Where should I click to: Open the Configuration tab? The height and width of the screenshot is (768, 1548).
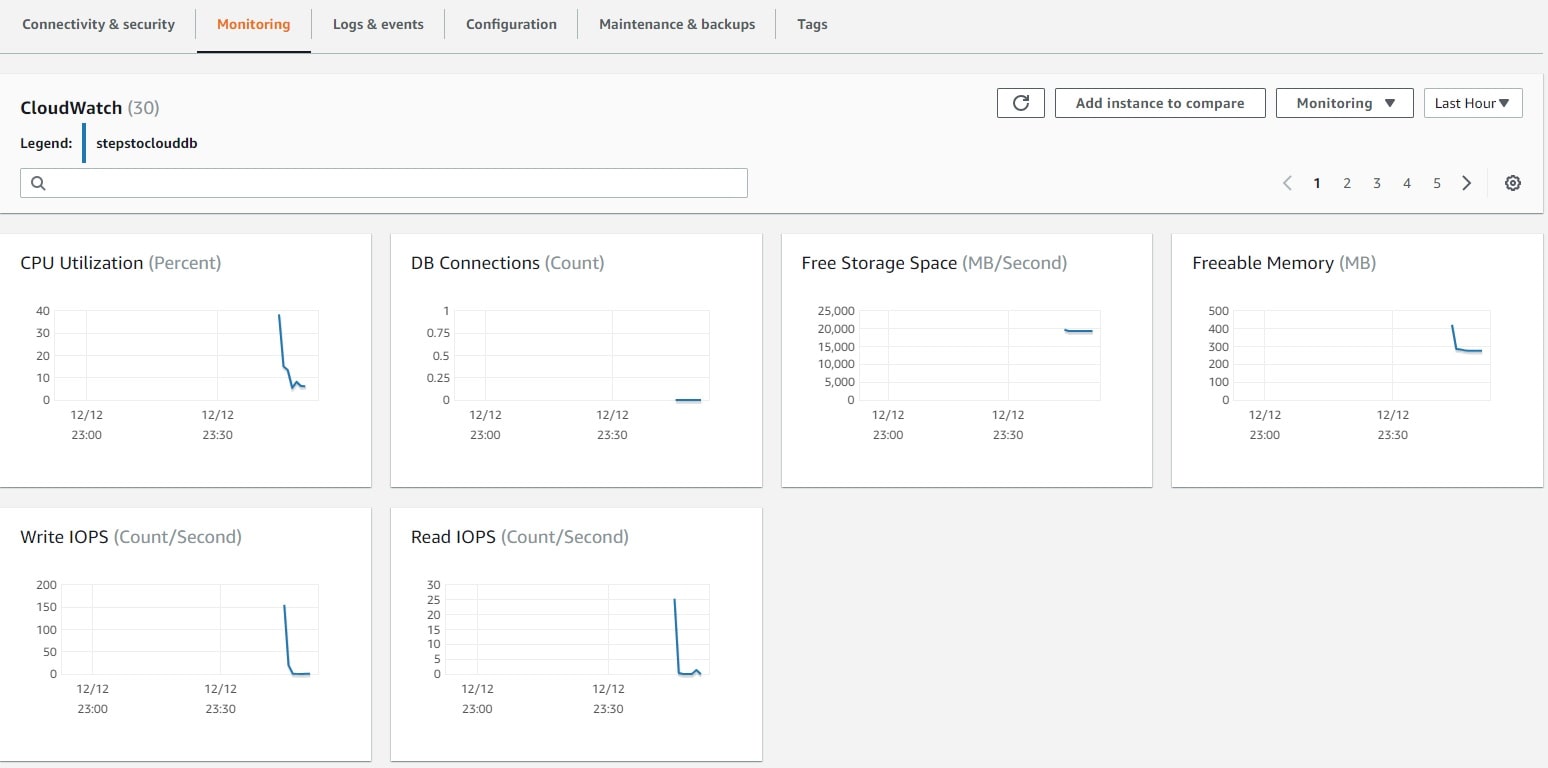pos(511,24)
